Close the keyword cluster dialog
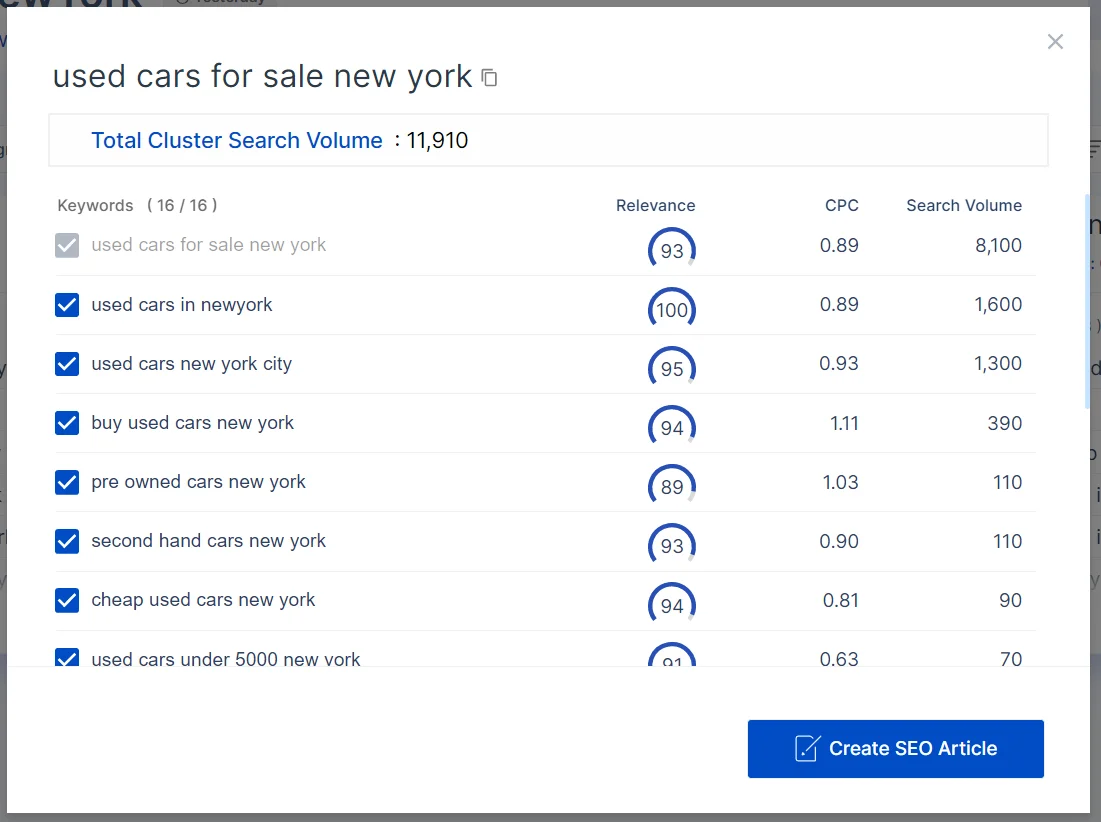 (x=1055, y=42)
